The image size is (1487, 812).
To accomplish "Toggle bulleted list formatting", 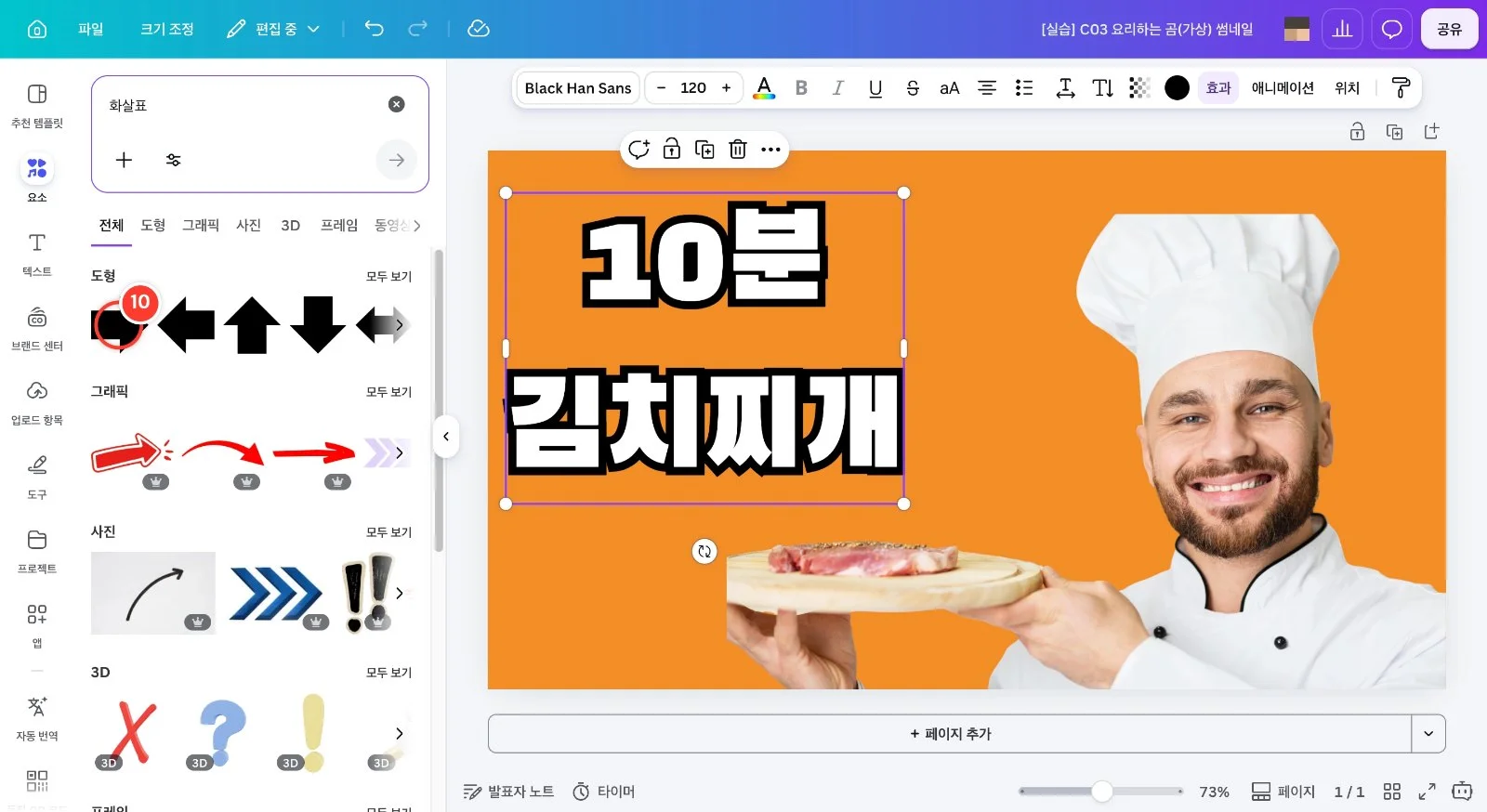I will [x=1024, y=88].
